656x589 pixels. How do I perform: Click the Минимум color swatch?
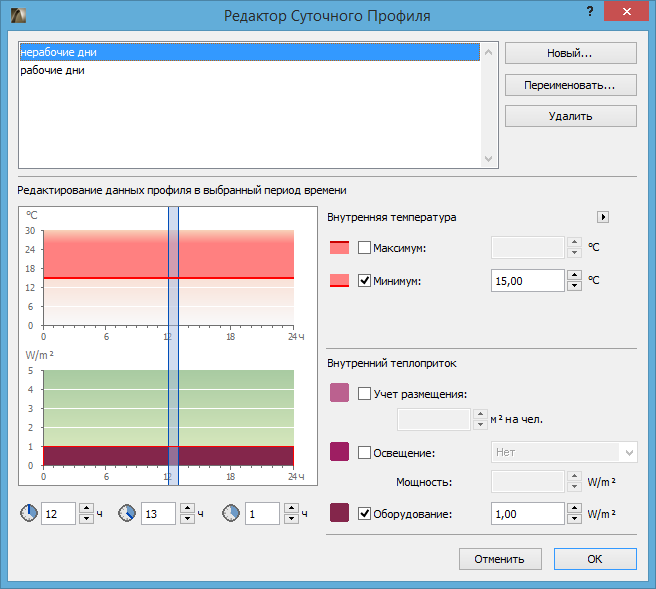pyautogui.click(x=339, y=280)
